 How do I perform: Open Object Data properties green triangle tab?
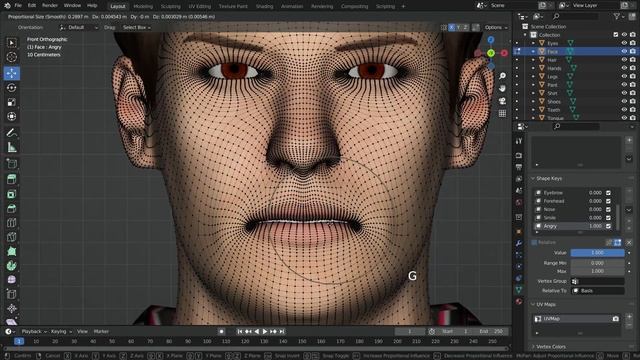coord(519,290)
